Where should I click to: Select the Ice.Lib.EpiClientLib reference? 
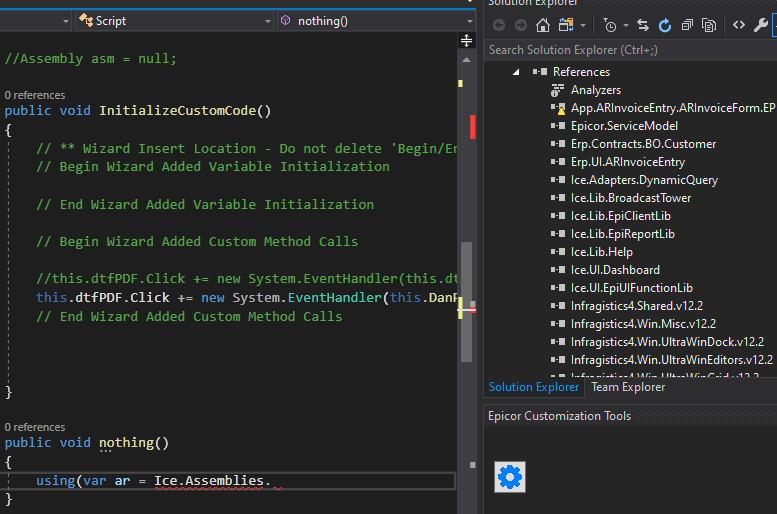click(620, 216)
